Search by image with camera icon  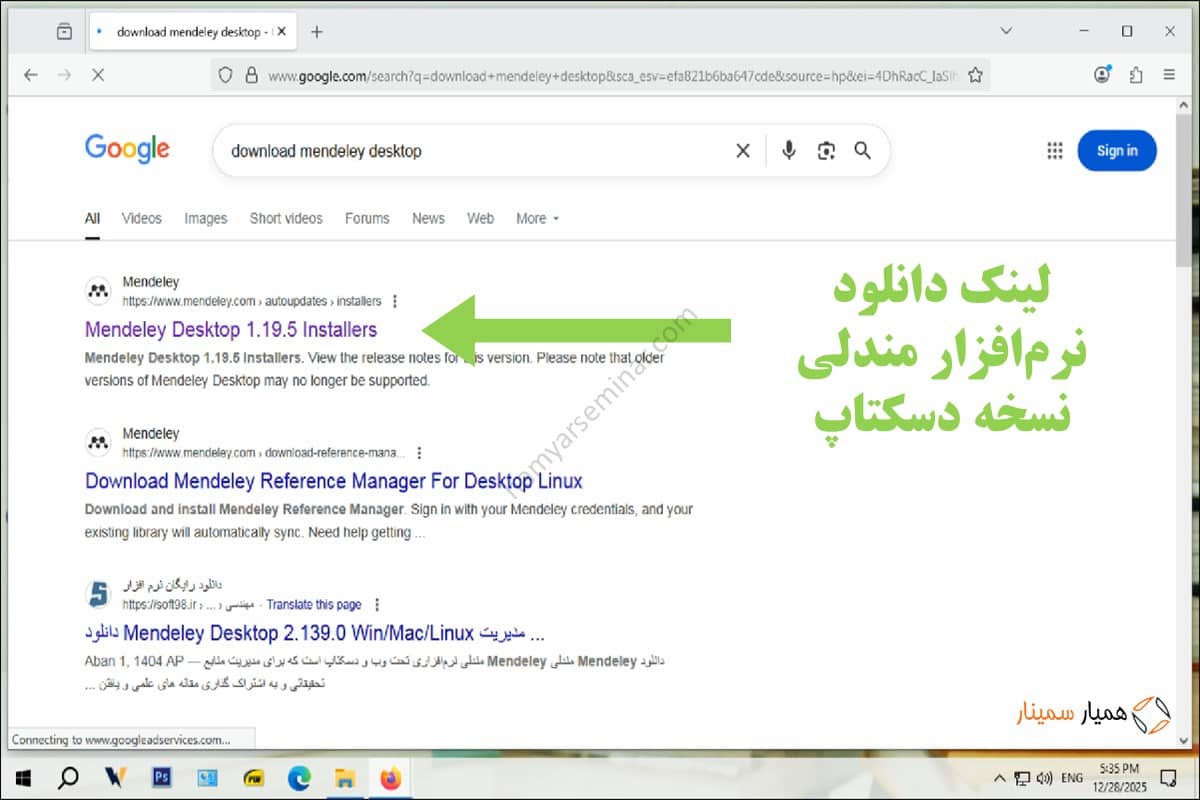(826, 151)
